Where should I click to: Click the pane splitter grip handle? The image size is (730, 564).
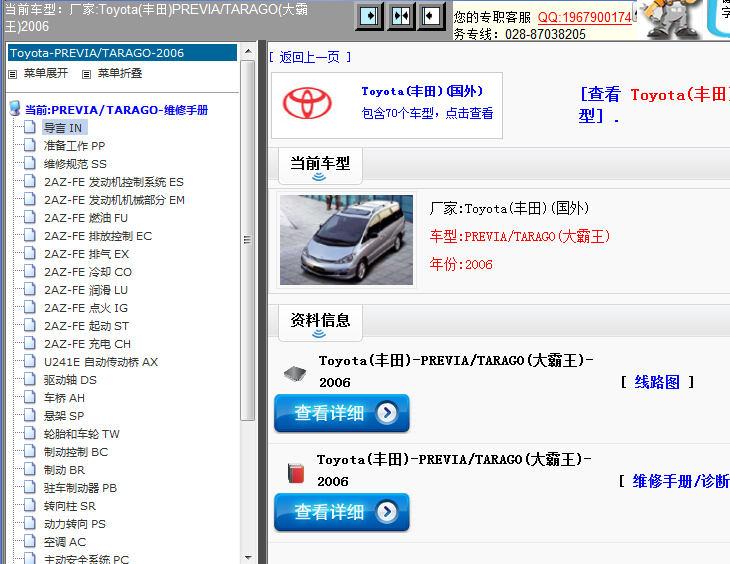(262, 302)
